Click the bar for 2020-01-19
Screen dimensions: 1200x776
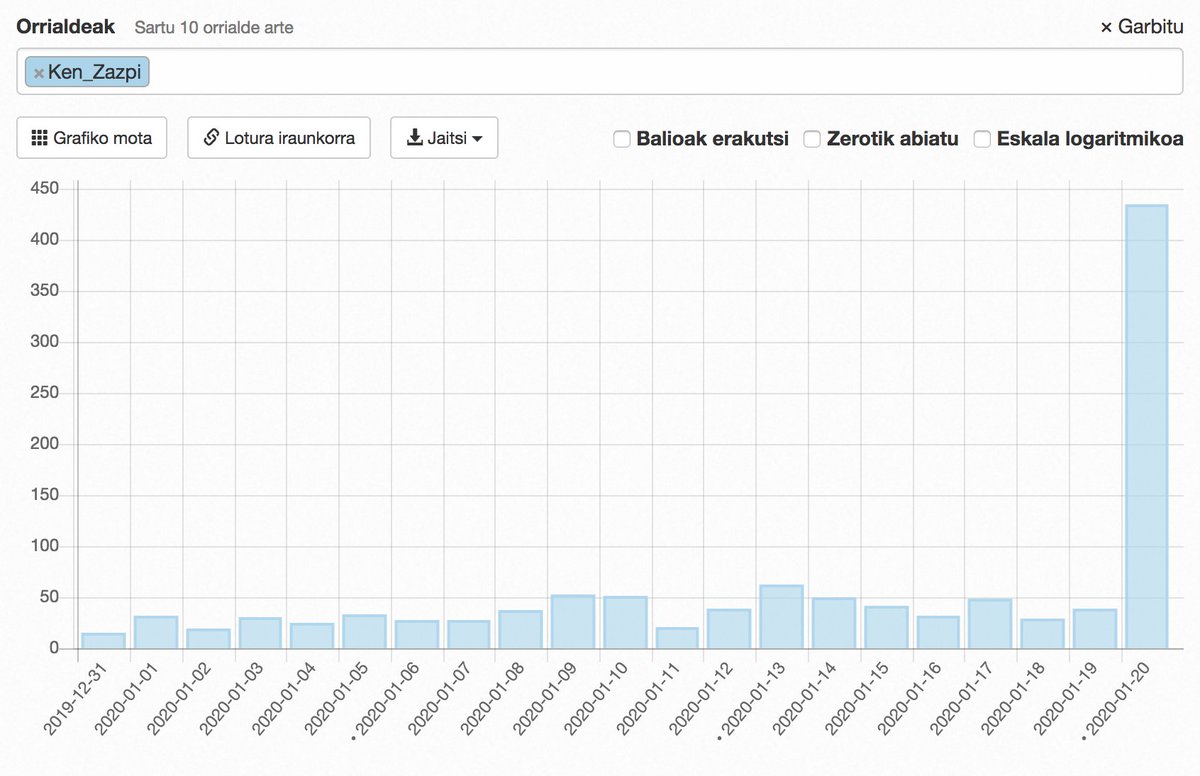(1094, 629)
